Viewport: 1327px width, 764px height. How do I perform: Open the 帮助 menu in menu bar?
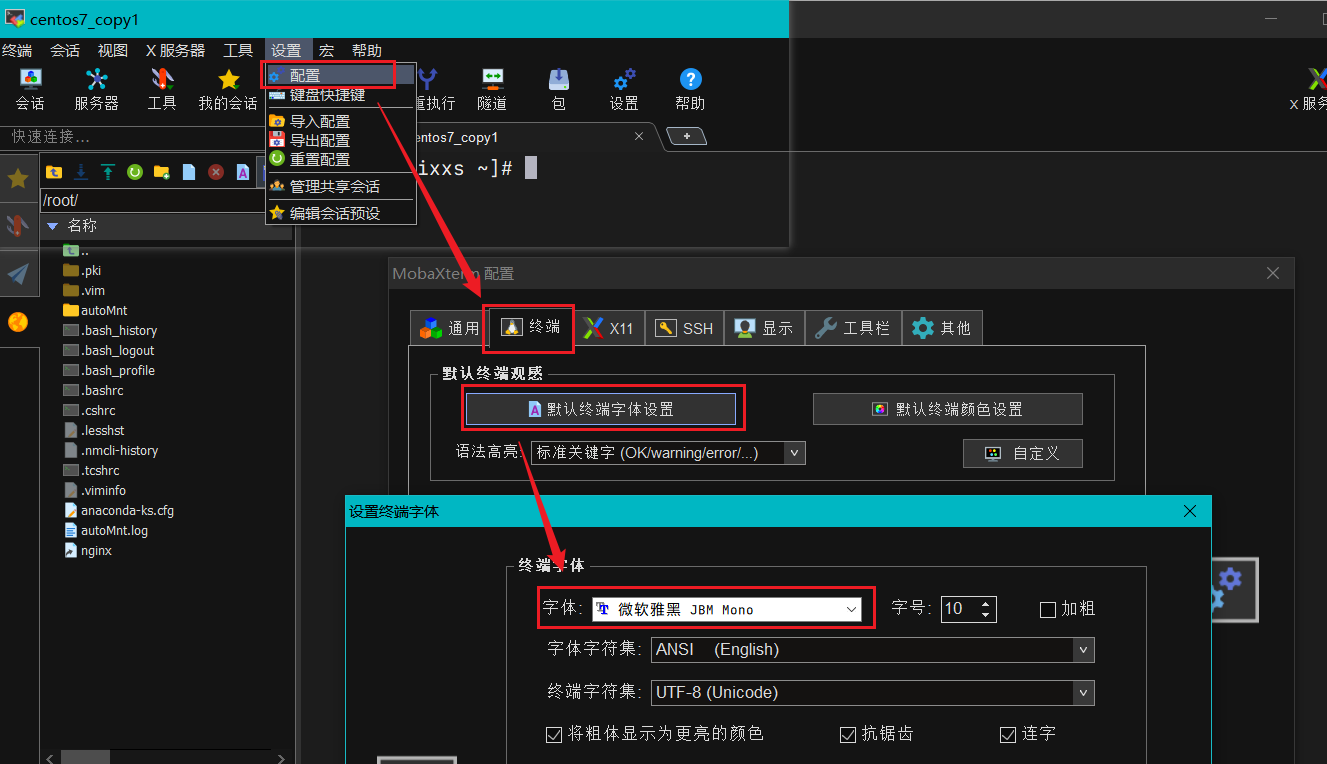coord(366,50)
